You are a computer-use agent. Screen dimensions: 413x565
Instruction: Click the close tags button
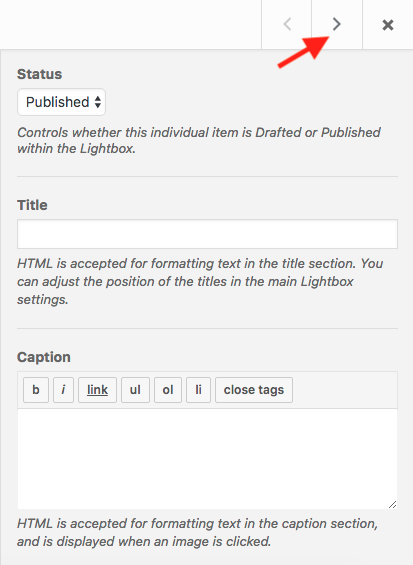click(254, 390)
